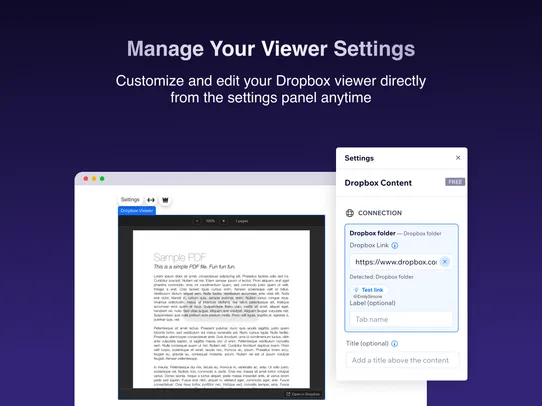The width and height of the screenshot is (542, 406).
Task: Click the Tab name label field
Action: point(401,319)
